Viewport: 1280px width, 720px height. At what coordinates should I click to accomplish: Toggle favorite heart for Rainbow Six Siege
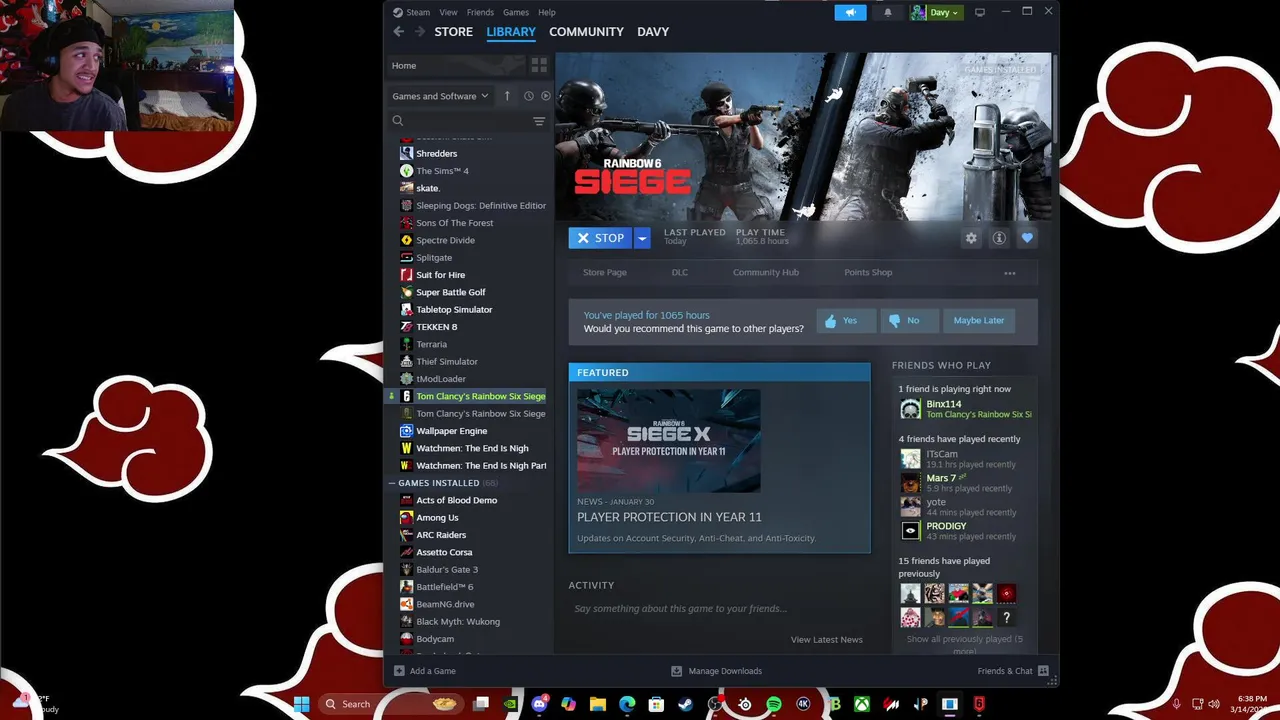tap(1027, 238)
